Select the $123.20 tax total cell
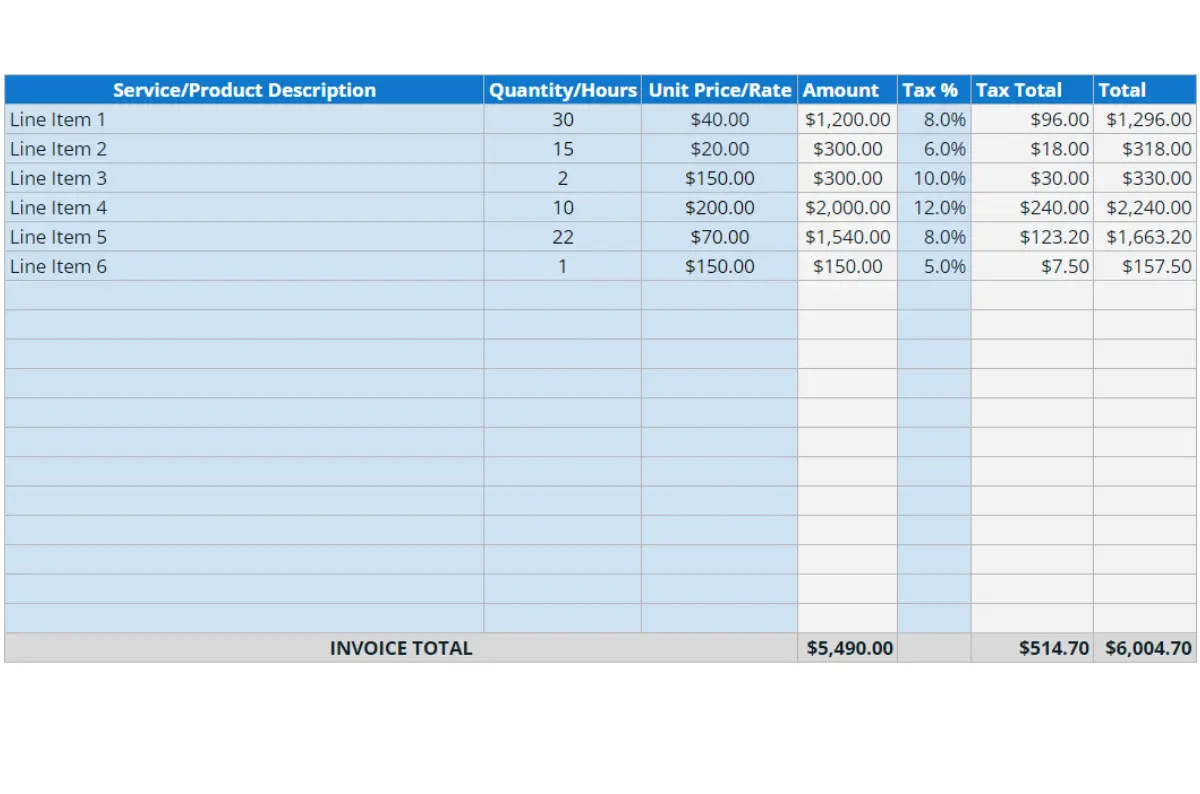This screenshot has height=794, width=1200. [x=1032, y=237]
